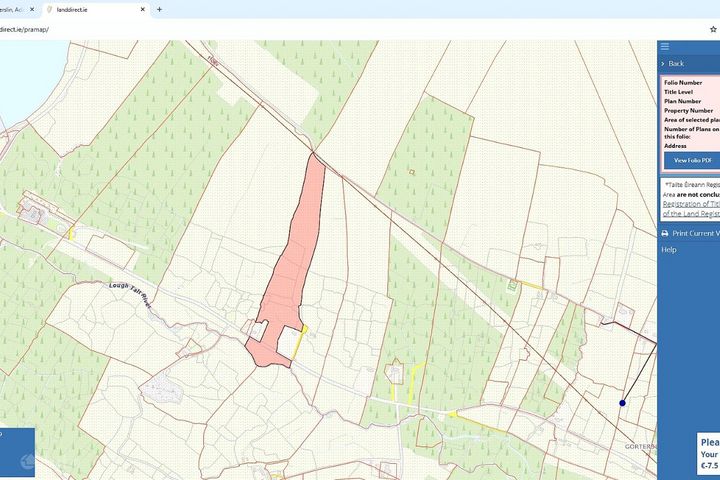720x480 pixels.
Task: Close the landdirect.ie tab
Action: pyautogui.click(x=142, y=9)
